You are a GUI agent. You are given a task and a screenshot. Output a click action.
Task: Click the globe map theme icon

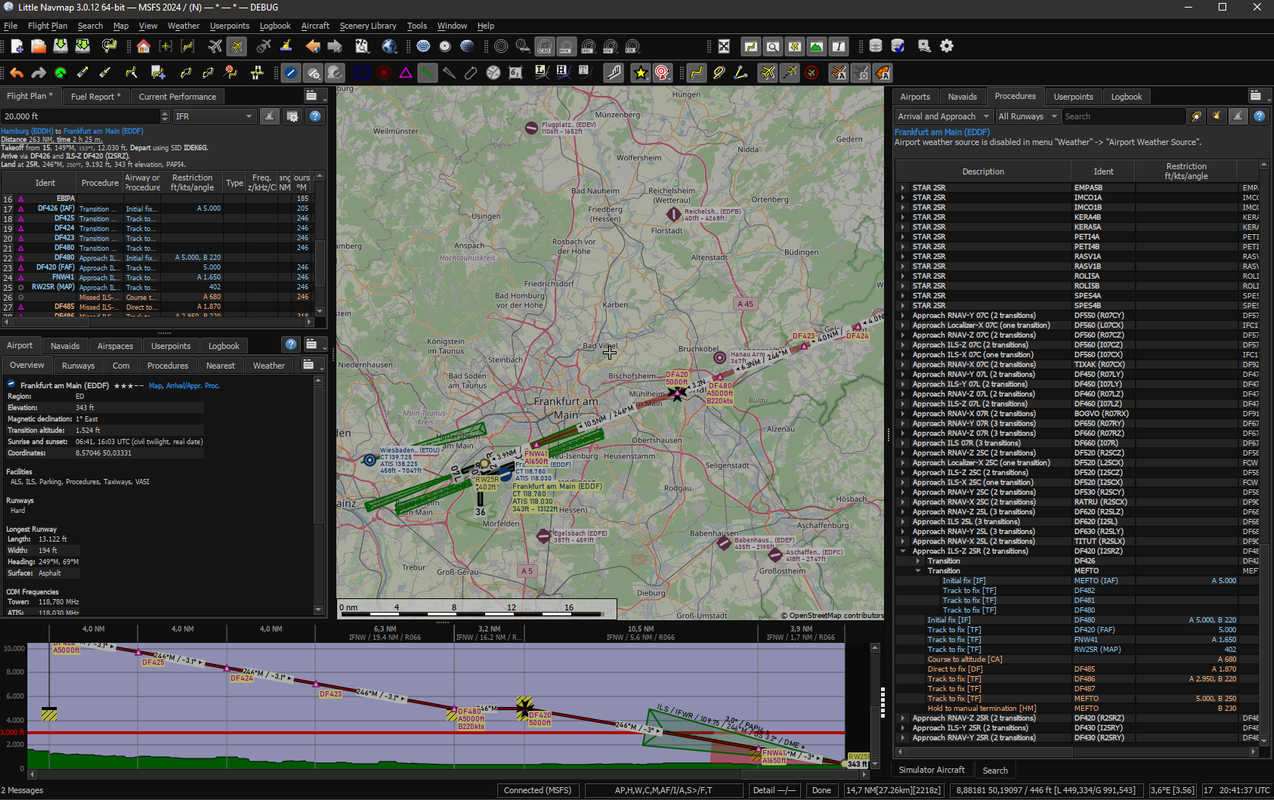pos(390,46)
